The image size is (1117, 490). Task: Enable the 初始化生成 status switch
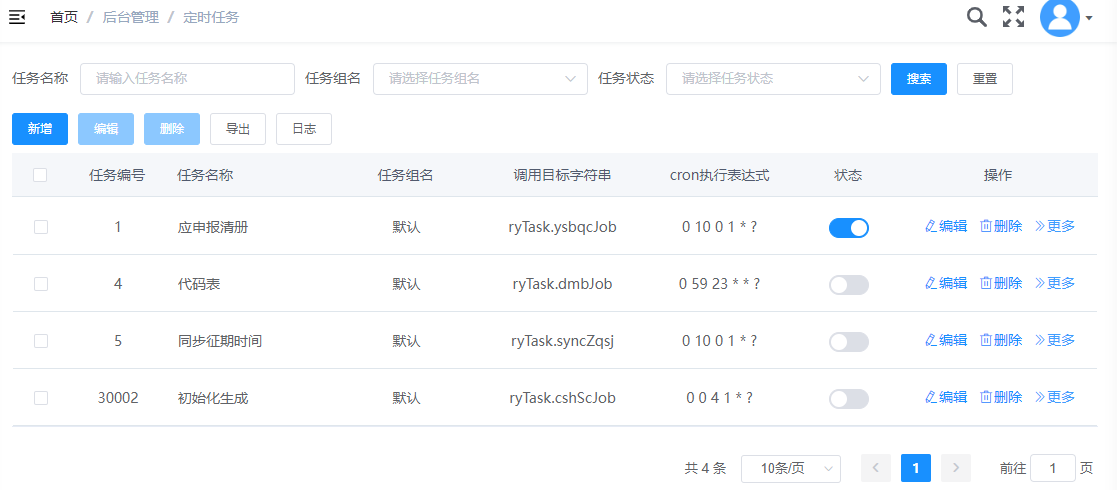click(x=848, y=399)
